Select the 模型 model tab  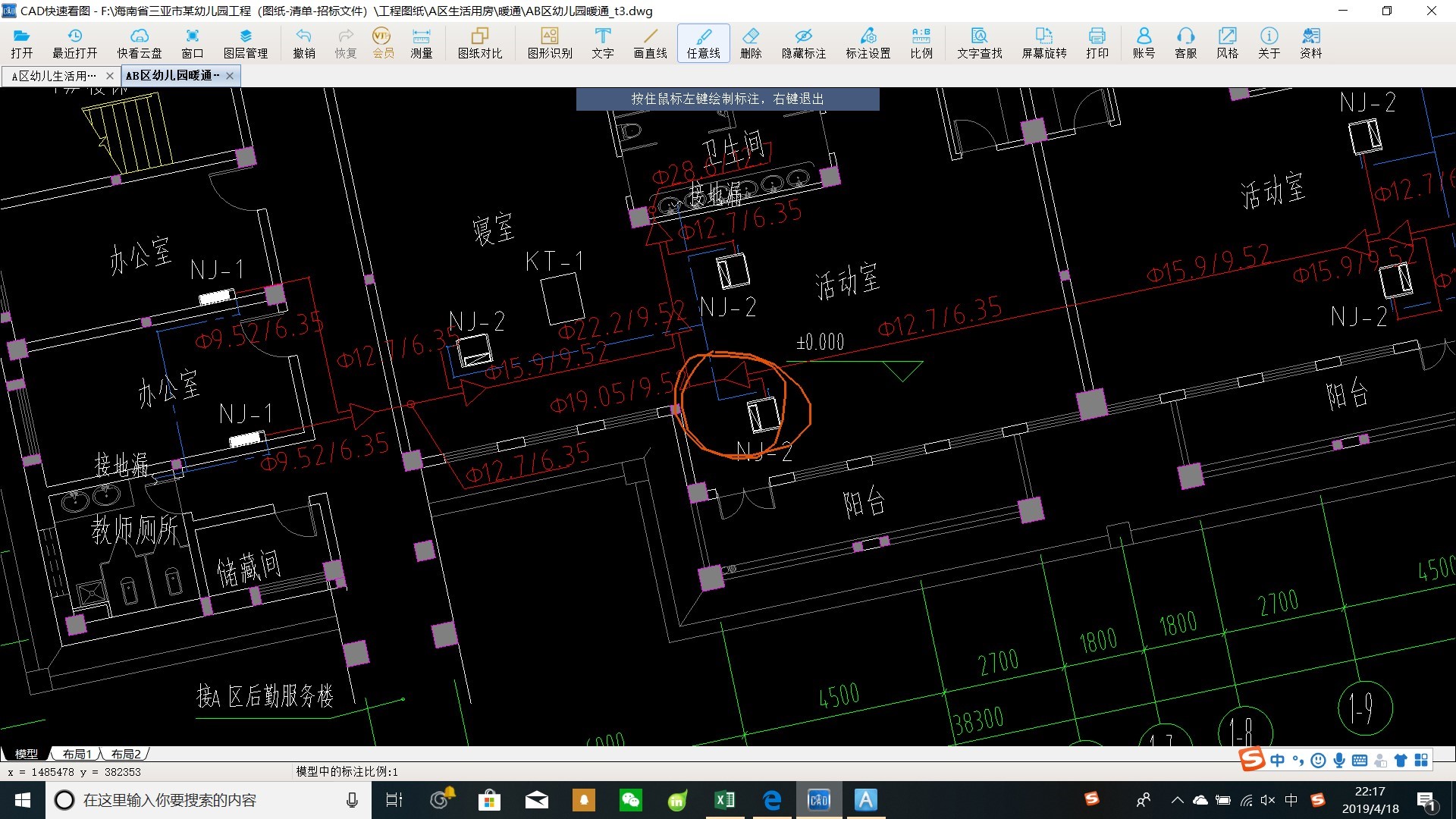pyautogui.click(x=27, y=754)
